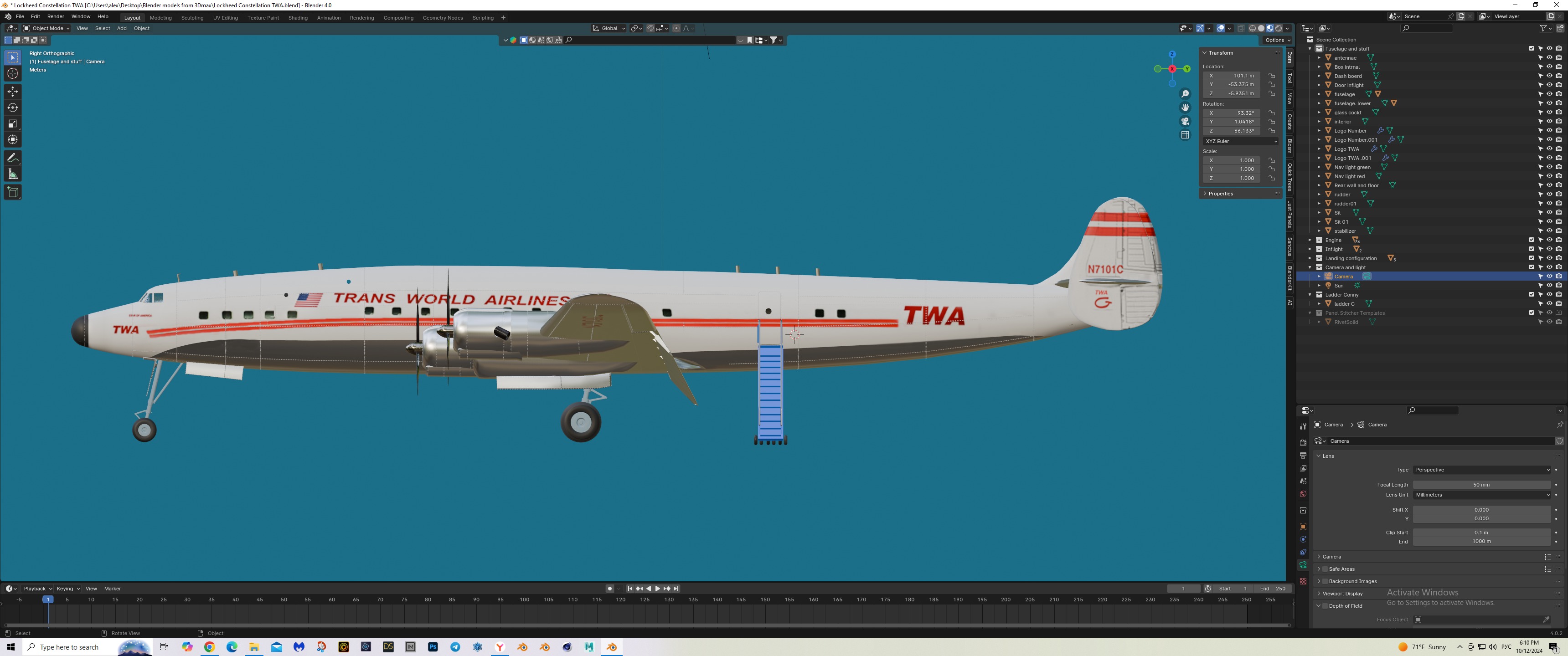Toggle camera view with the camera gizmo icon
The width and height of the screenshot is (1568, 656).
1185,121
